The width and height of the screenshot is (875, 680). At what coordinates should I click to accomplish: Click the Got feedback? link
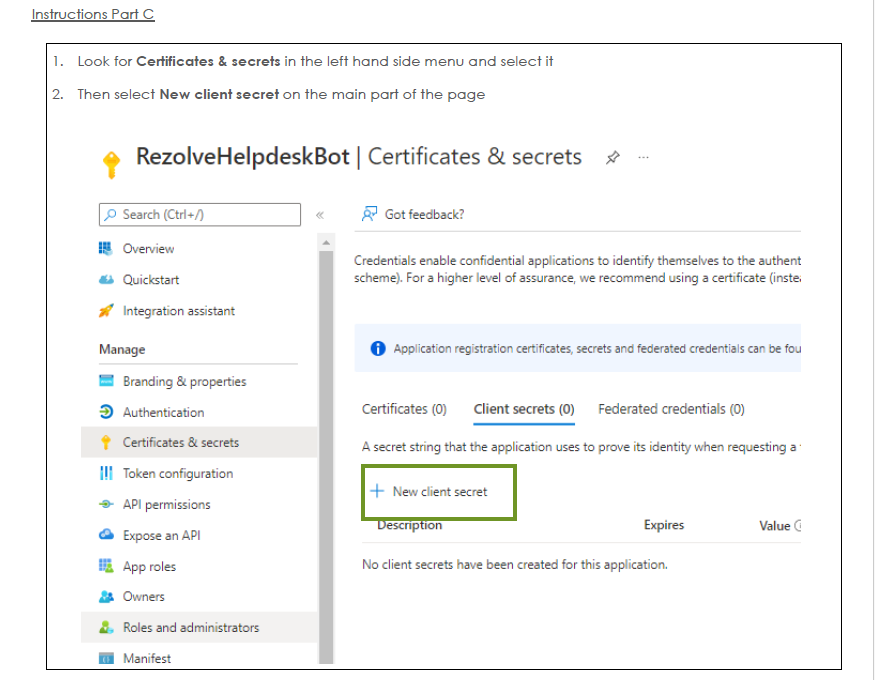[x=424, y=215]
